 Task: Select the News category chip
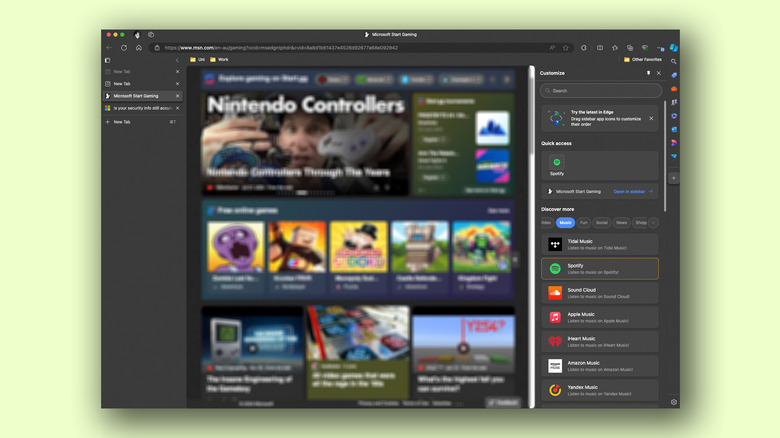click(x=622, y=222)
